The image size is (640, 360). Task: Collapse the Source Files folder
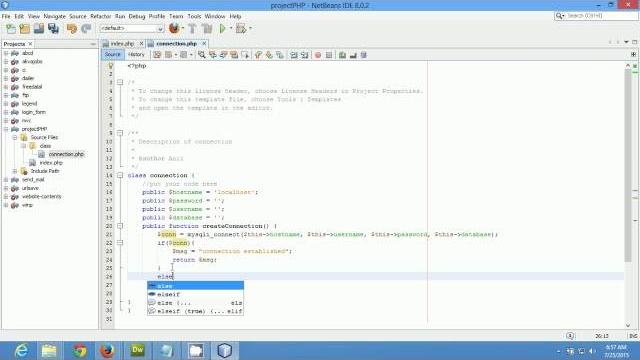pyautogui.click(x=15, y=138)
